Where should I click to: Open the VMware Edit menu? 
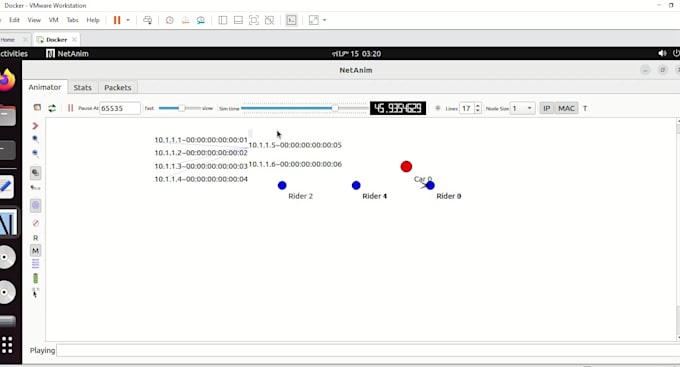click(x=14, y=20)
